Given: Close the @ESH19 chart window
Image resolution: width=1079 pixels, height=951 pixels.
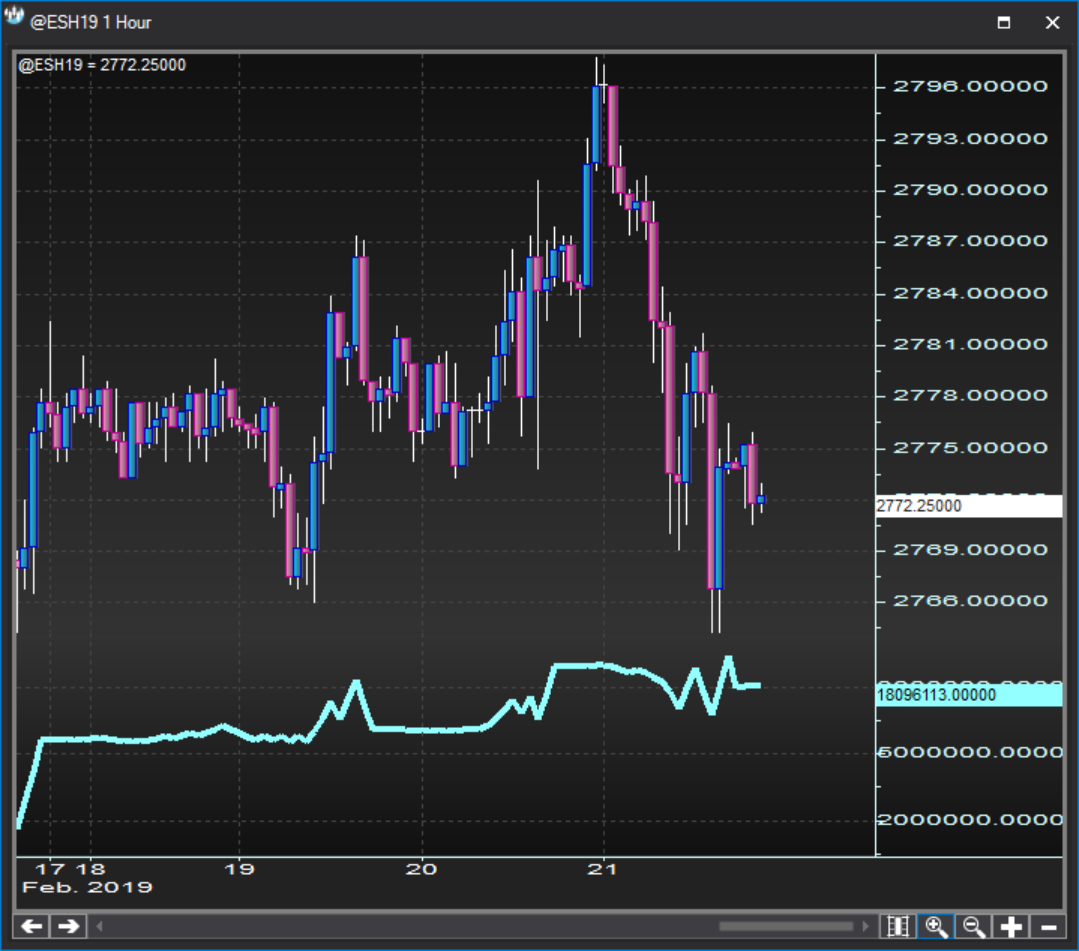Looking at the screenshot, I should click(x=1053, y=22).
